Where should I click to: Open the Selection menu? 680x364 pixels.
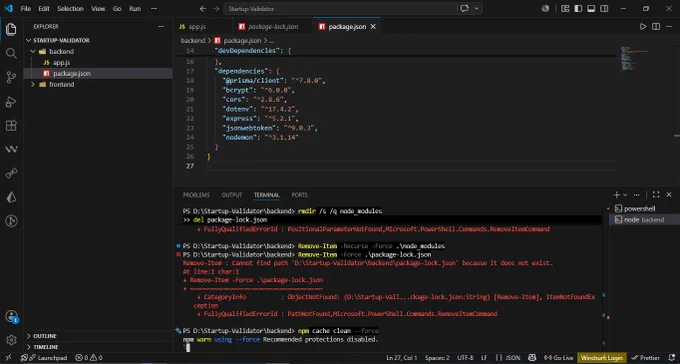coord(70,9)
